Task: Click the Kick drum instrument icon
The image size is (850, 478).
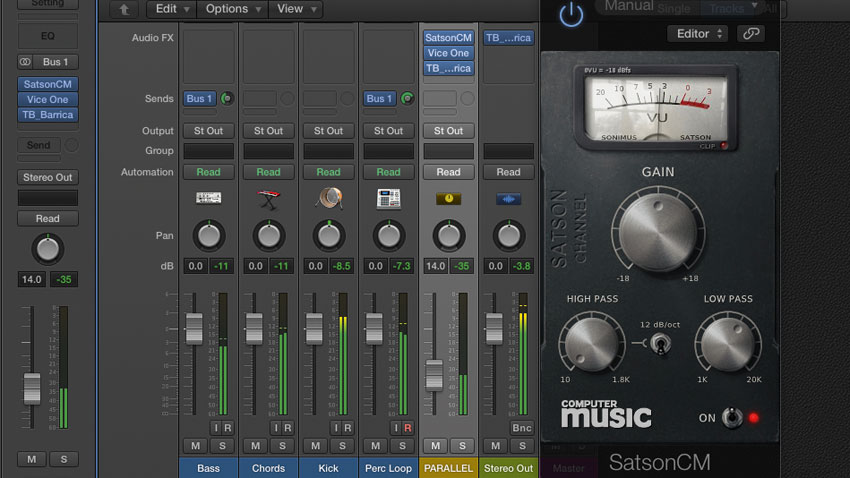Action: click(329, 198)
